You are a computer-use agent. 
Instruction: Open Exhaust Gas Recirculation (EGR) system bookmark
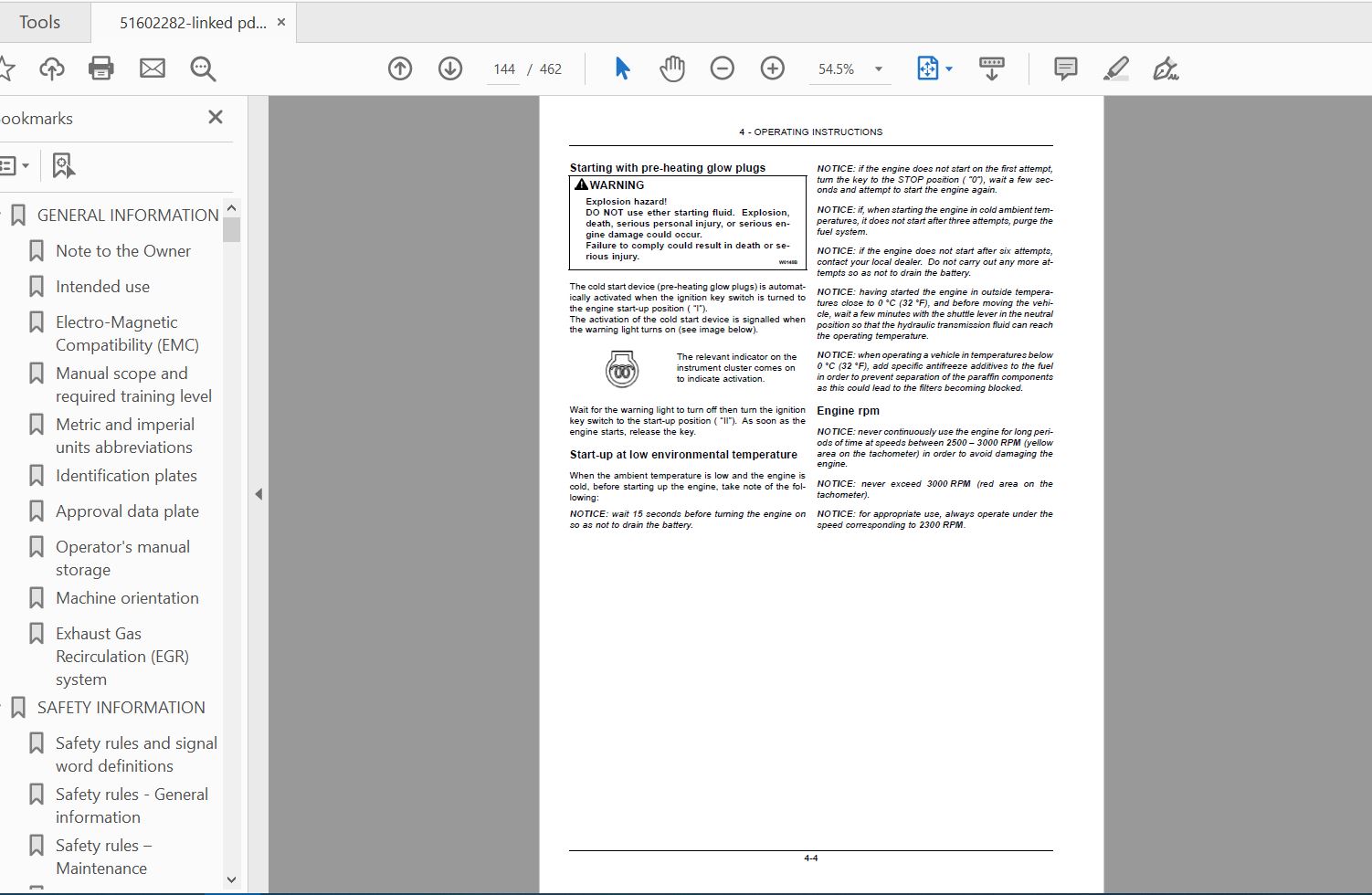(x=122, y=657)
